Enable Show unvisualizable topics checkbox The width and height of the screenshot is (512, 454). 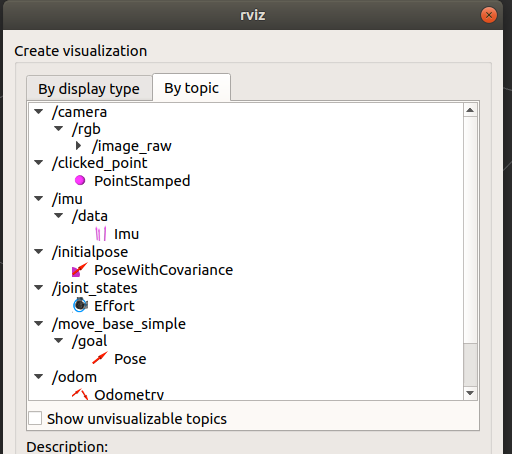pos(35,418)
